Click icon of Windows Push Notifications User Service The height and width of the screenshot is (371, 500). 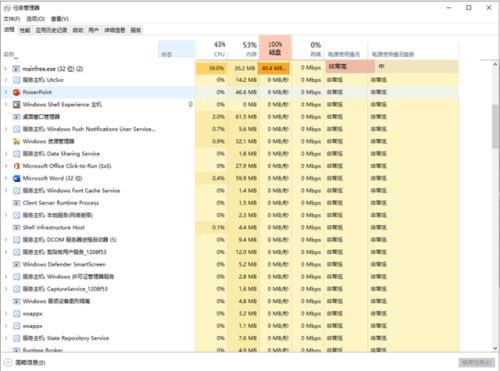tap(16, 129)
